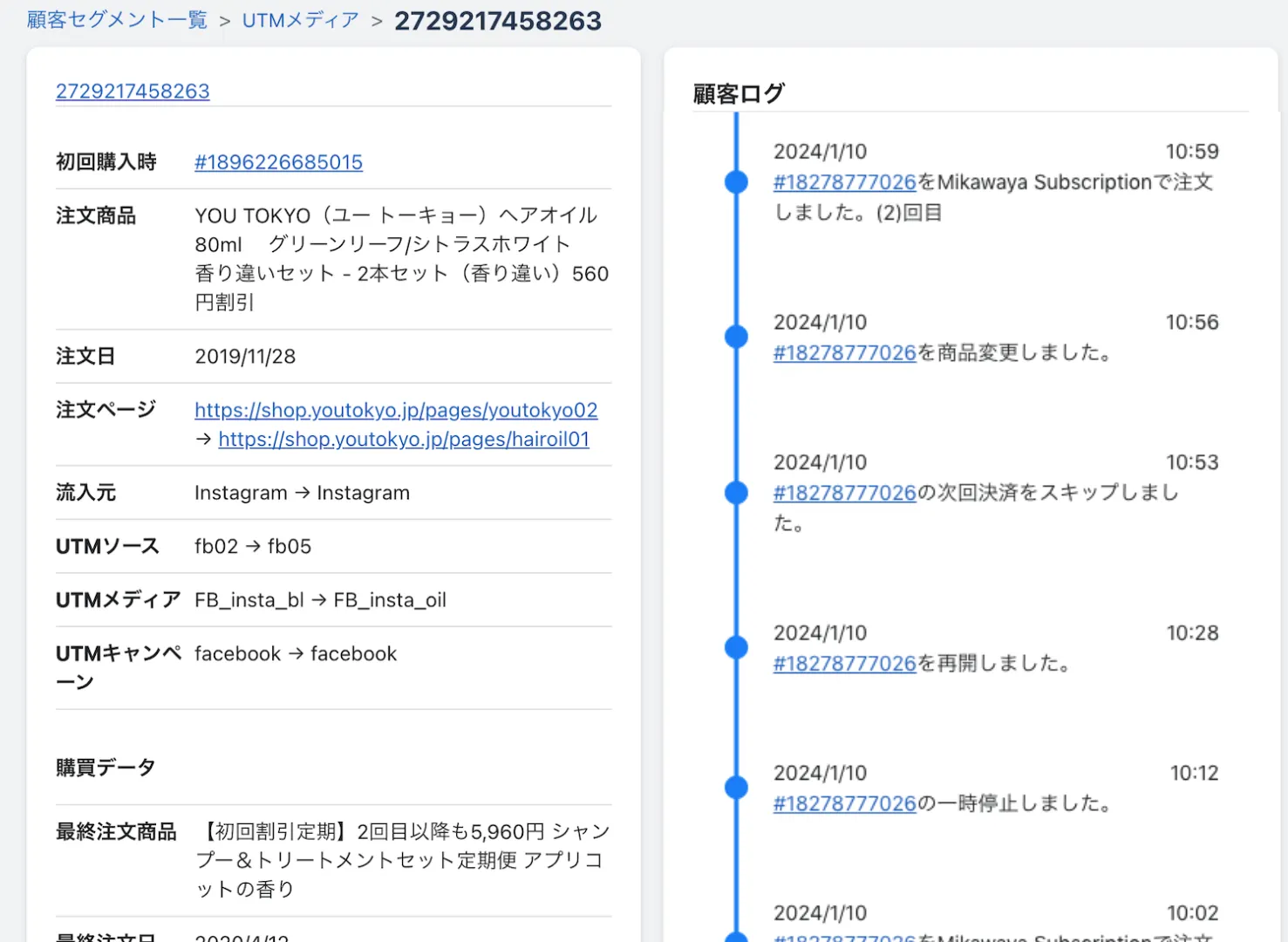Click the UTMソース field label
Image resolution: width=1288 pixels, height=942 pixels.
pos(107,546)
